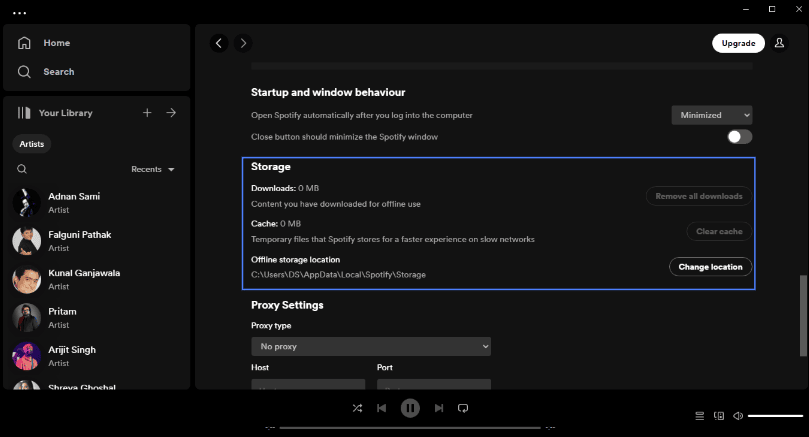Adjust the volume slider
This screenshot has height=437, width=809.
point(775,416)
